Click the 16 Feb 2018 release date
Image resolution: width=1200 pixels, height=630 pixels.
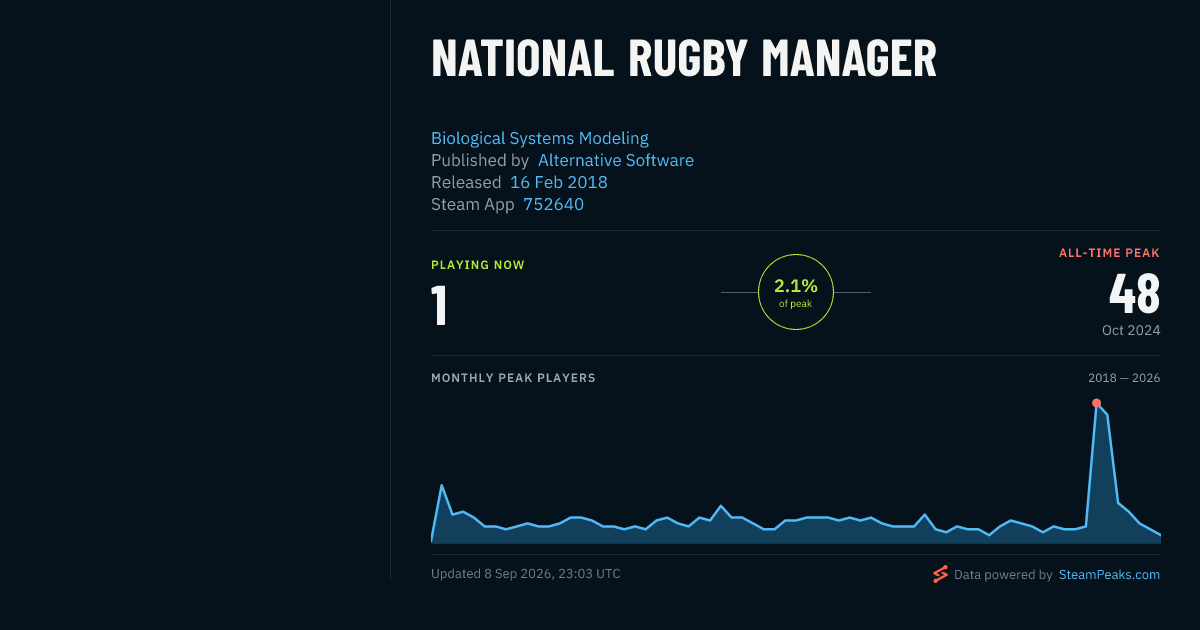[x=559, y=182]
